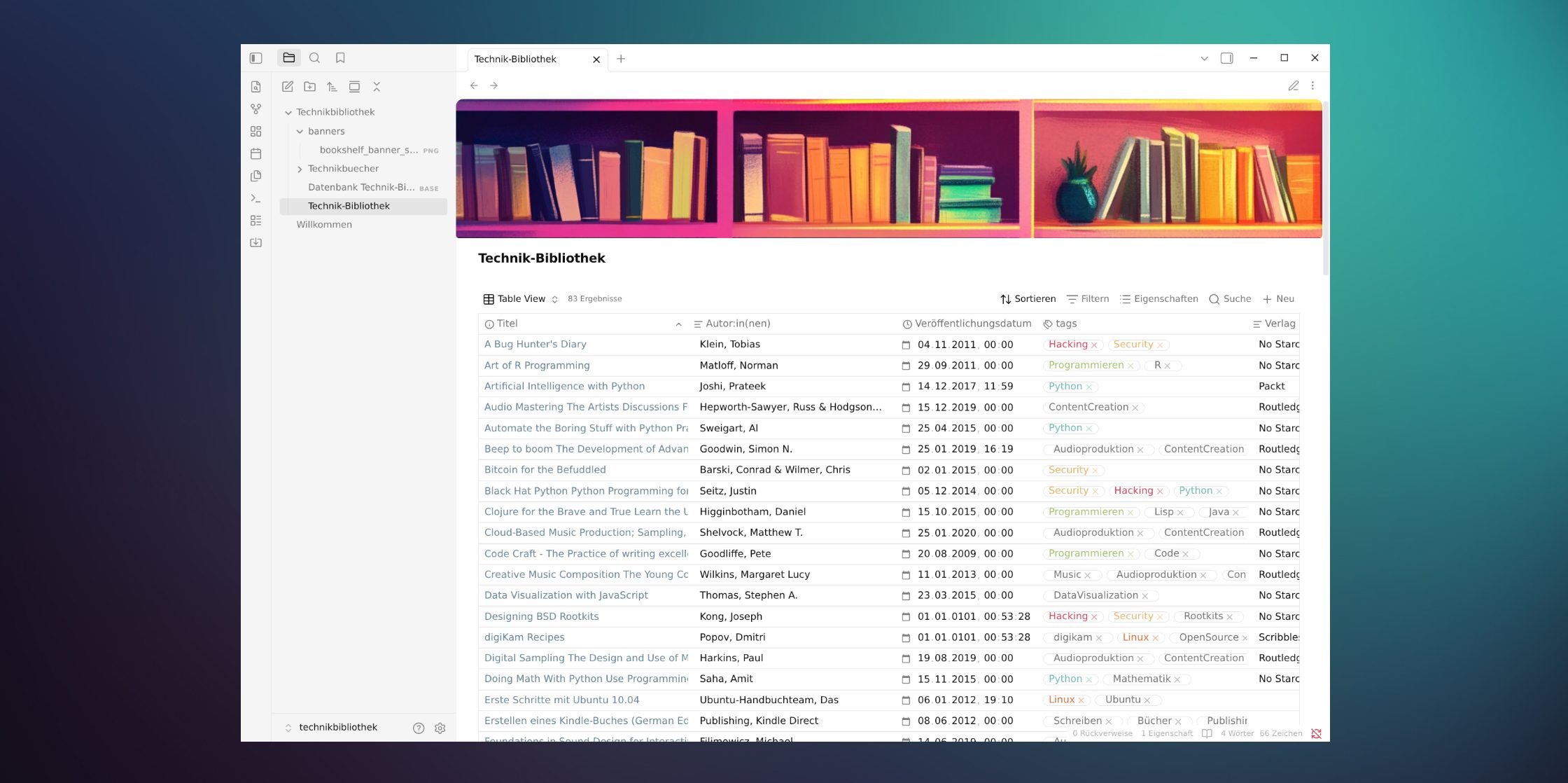Open the A Bug Hunter's Diary link

535,345
